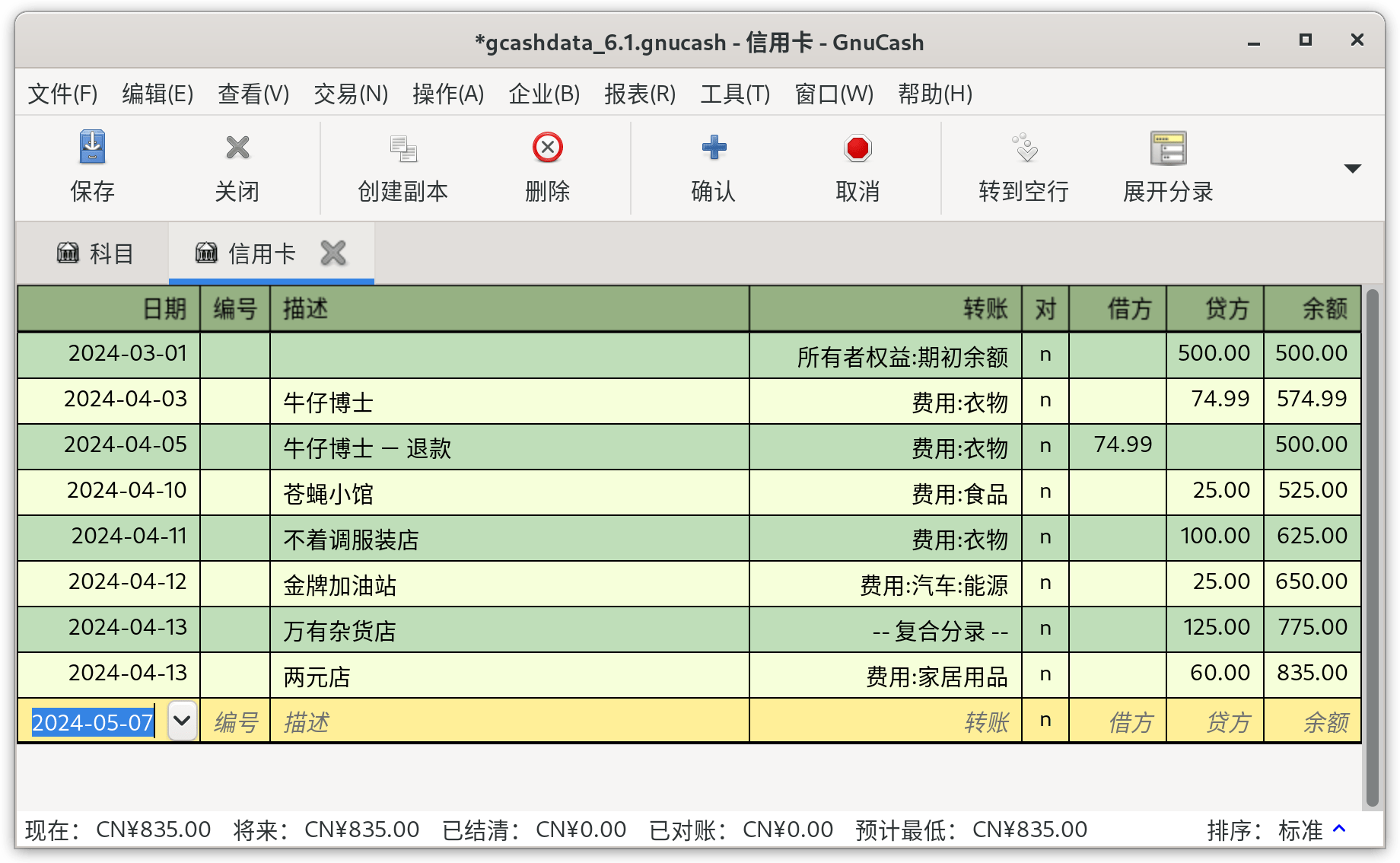Open the 窗口(W) menu
The width and height of the screenshot is (1400, 863).
(834, 94)
